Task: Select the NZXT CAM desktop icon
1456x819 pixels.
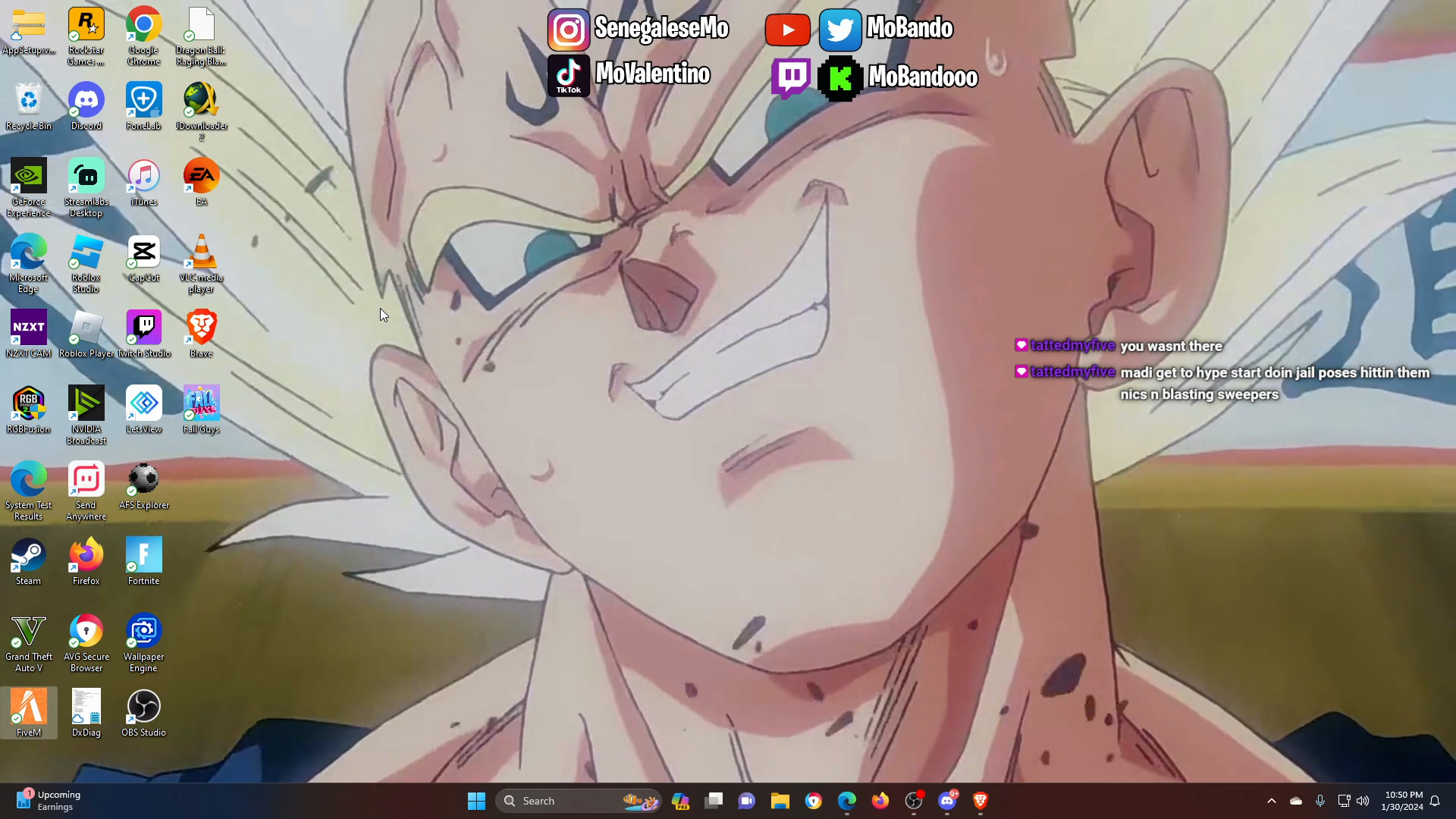Action: (x=28, y=334)
